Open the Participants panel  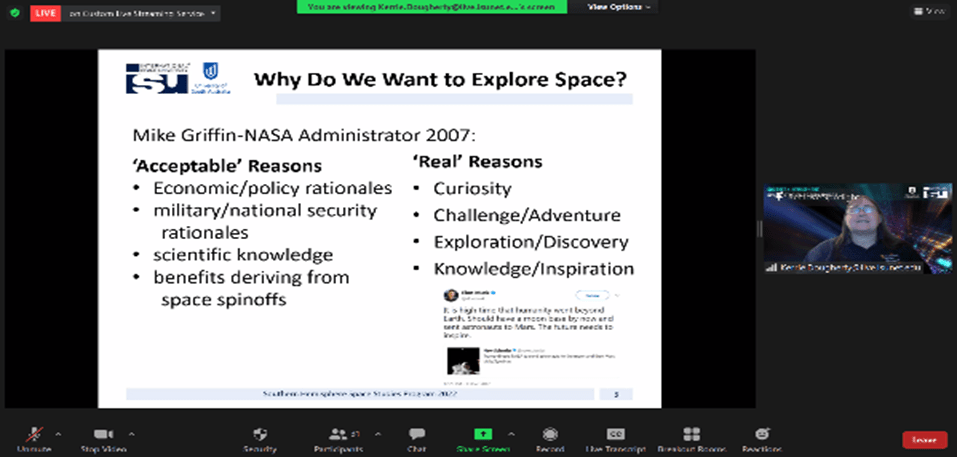click(x=338, y=434)
